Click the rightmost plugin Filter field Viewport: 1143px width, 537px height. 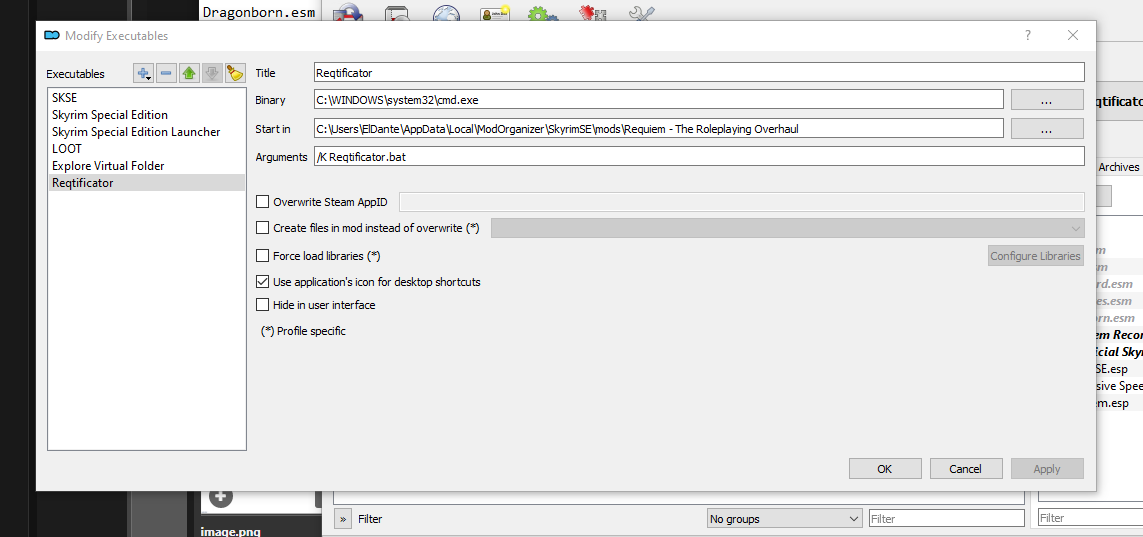[x=1090, y=519]
